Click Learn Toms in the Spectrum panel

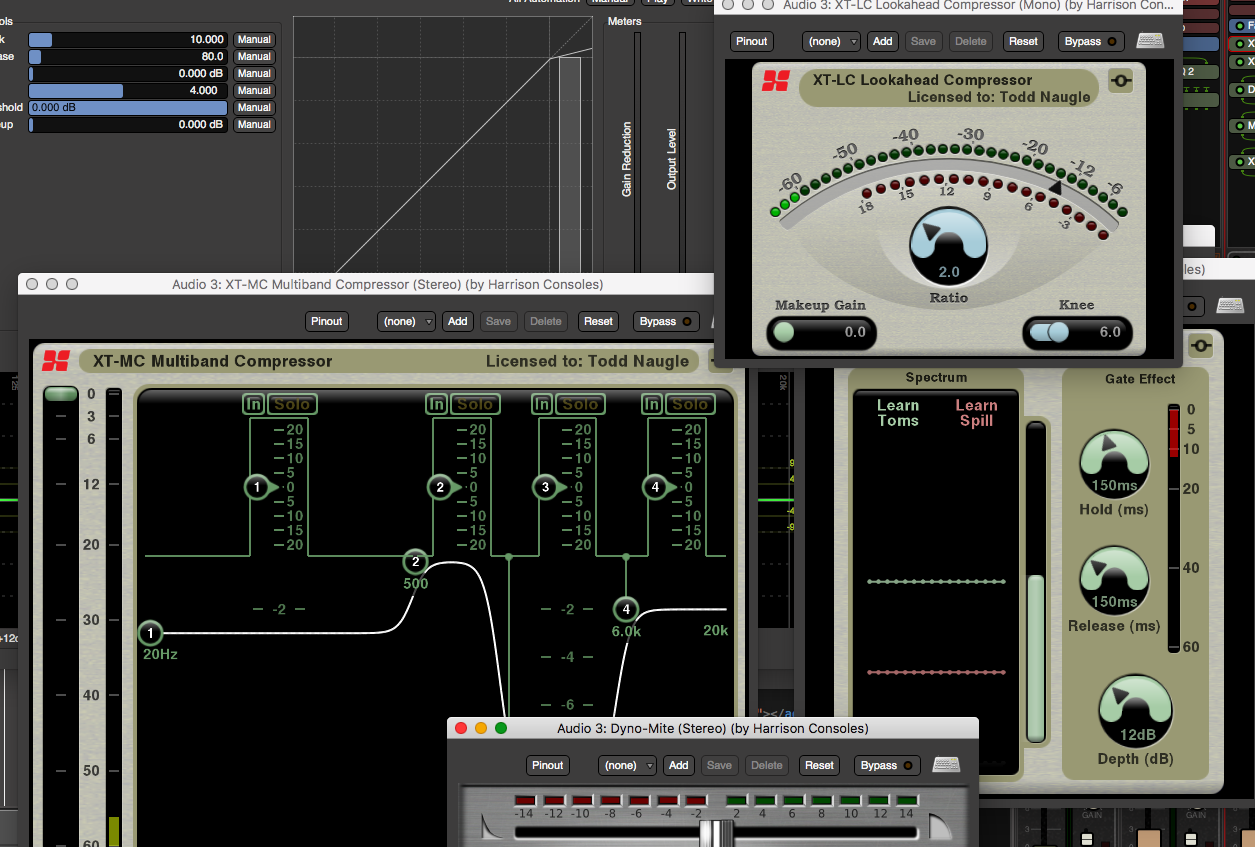coord(896,412)
